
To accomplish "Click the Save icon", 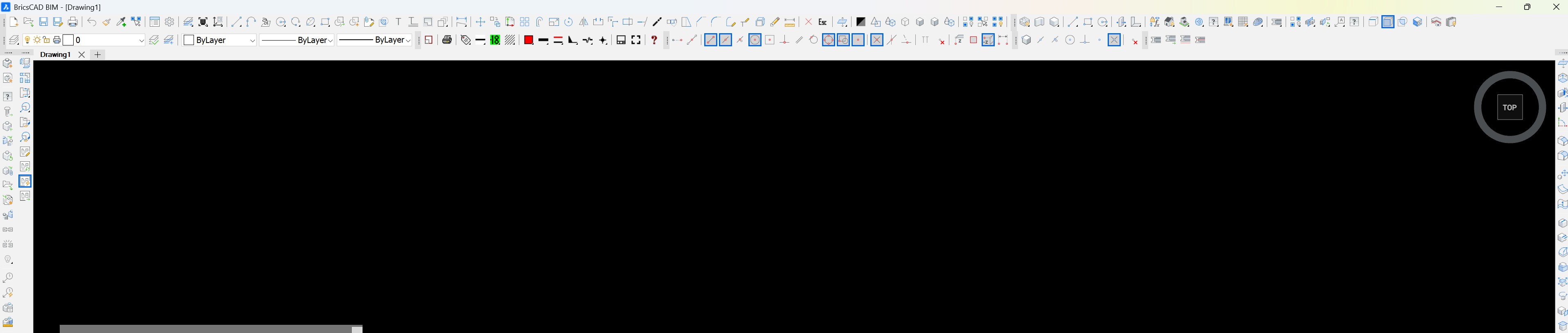I will (44, 22).
